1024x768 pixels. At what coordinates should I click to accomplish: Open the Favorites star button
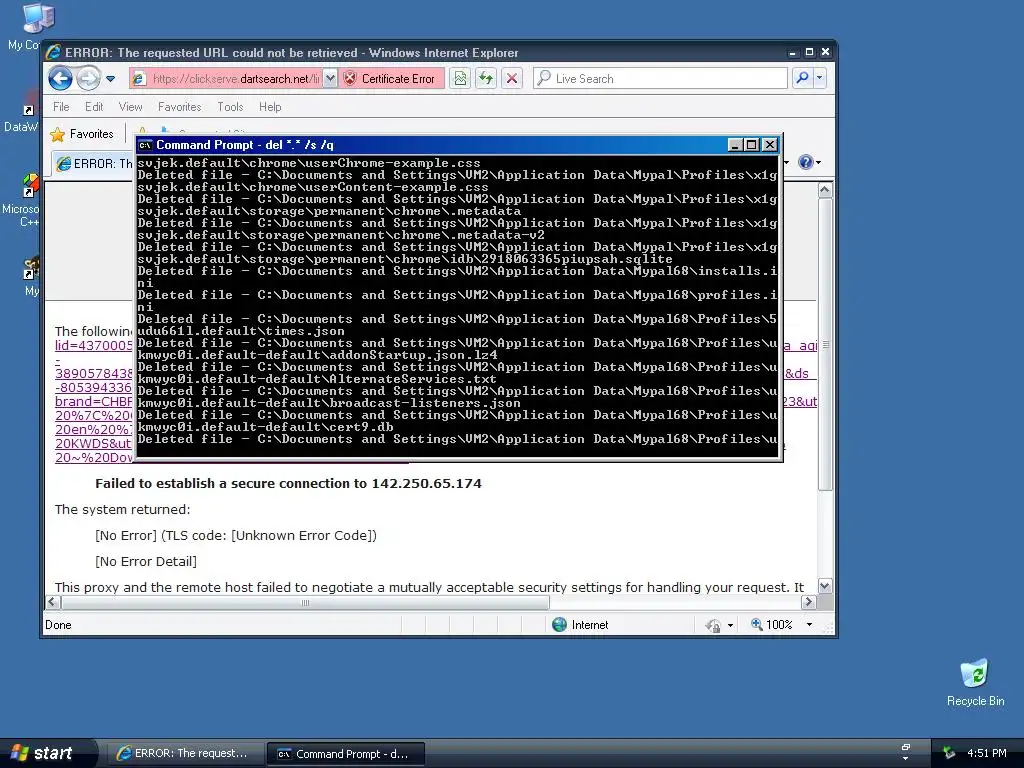point(82,134)
